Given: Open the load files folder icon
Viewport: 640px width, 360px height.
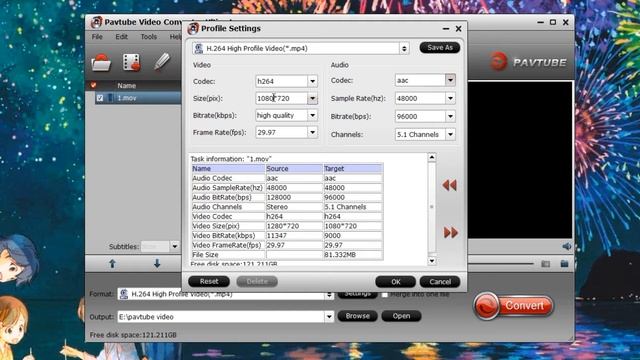Looking at the screenshot, I should 101,63.
